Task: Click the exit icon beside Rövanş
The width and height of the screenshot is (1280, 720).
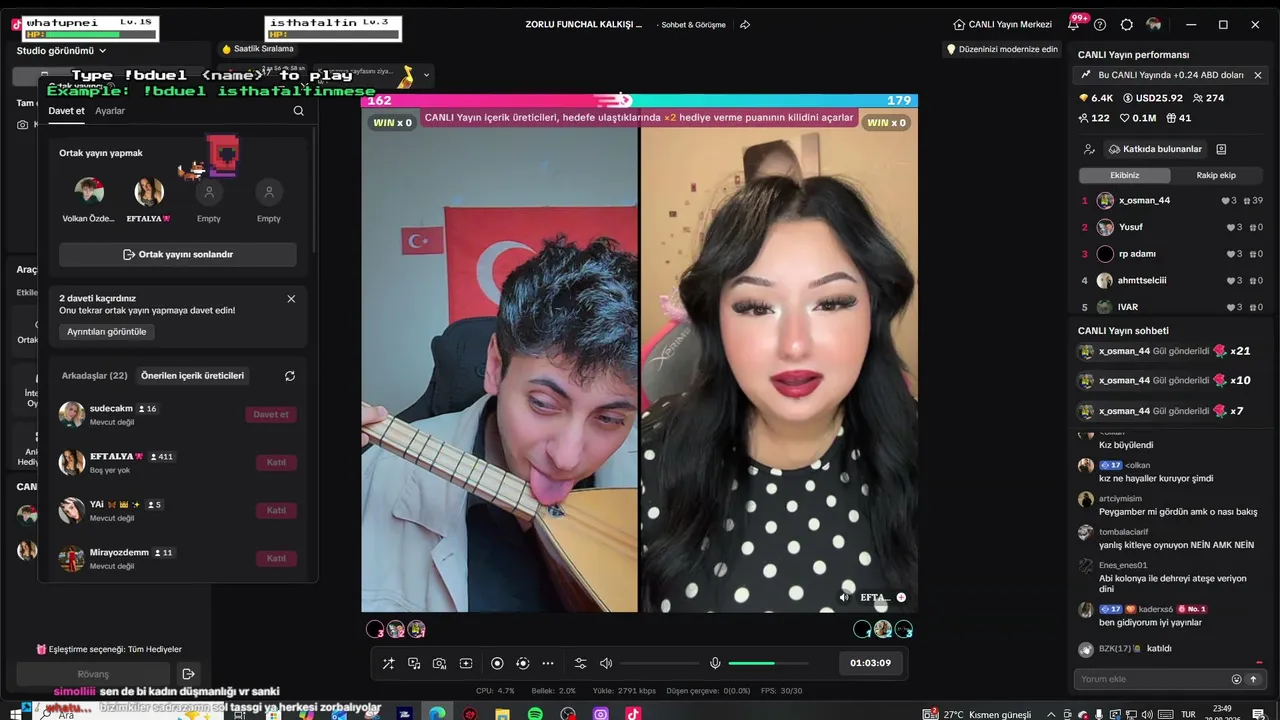Action: [x=188, y=674]
